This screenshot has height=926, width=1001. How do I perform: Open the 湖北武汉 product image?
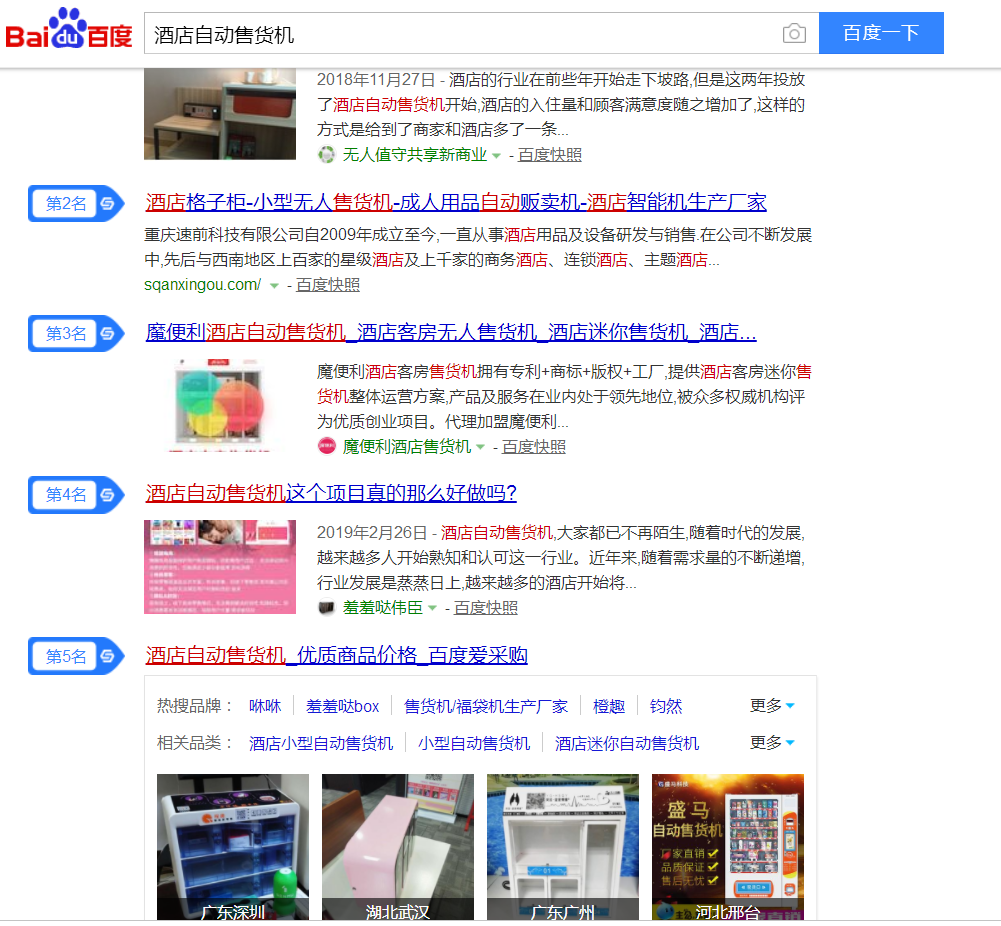tap(398, 847)
